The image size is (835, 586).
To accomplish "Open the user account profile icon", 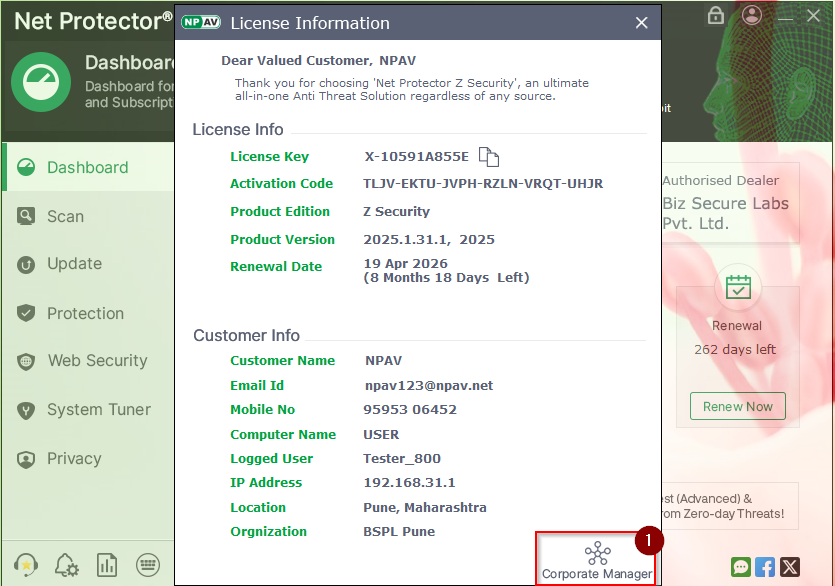I will [753, 15].
